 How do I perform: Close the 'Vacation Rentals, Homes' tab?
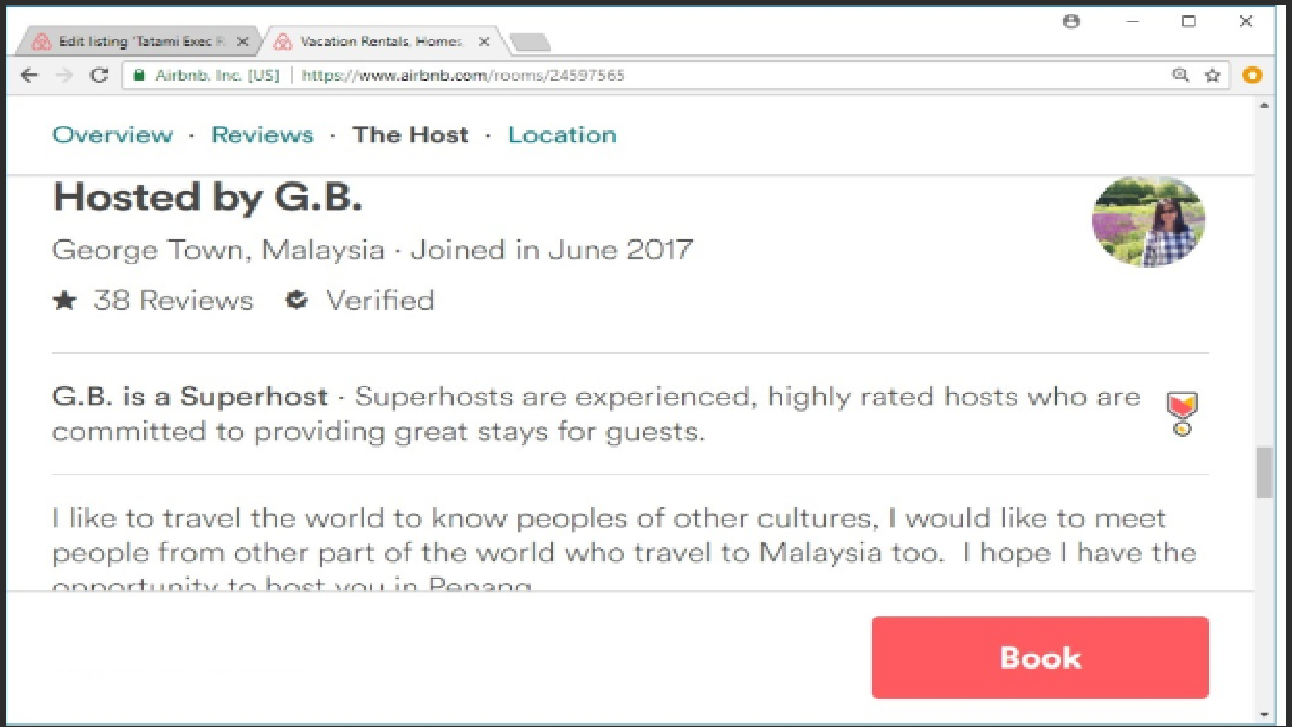coord(484,42)
